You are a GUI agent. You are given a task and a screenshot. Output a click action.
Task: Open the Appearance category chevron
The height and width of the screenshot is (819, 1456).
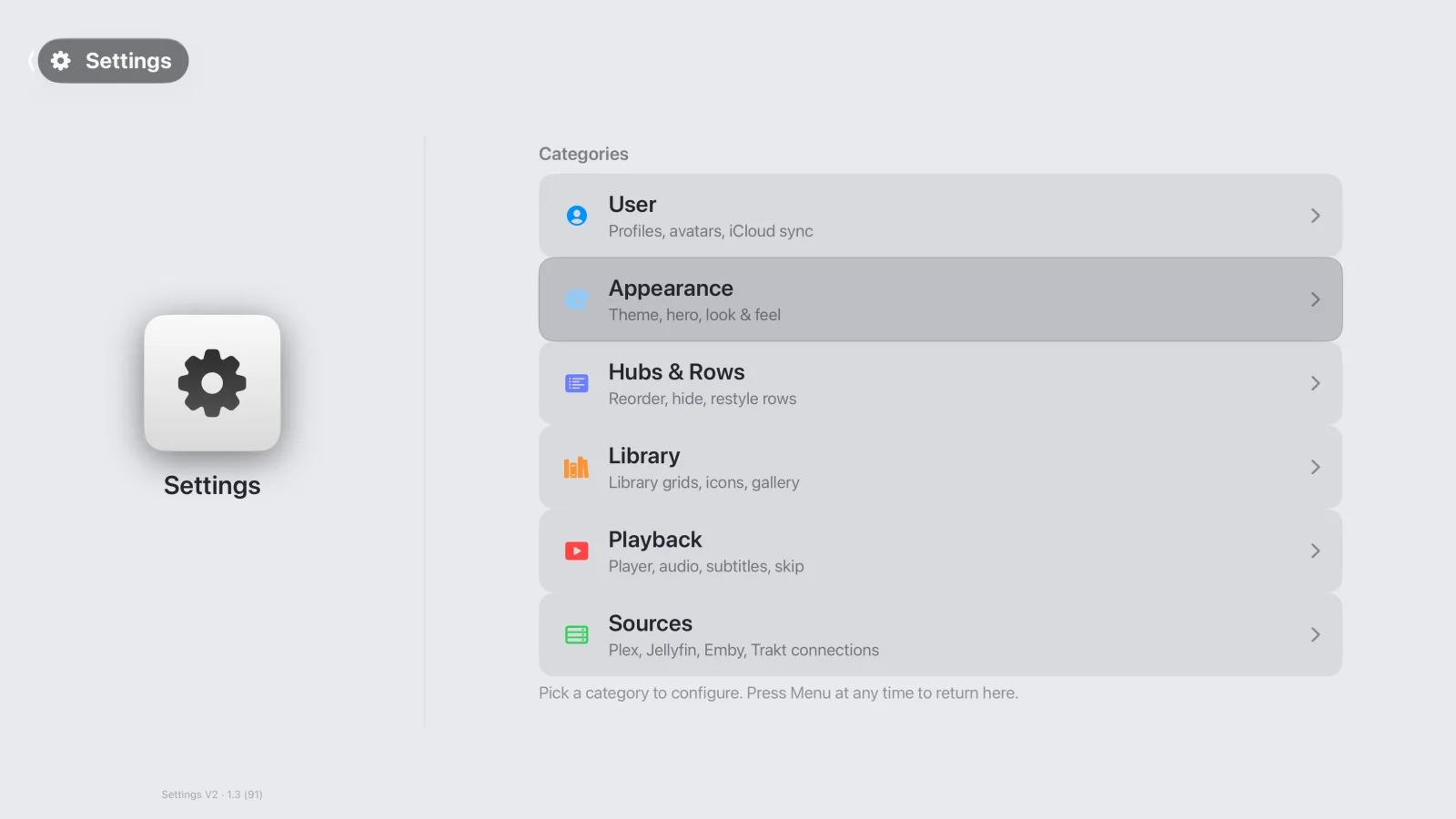click(1315, 299)
